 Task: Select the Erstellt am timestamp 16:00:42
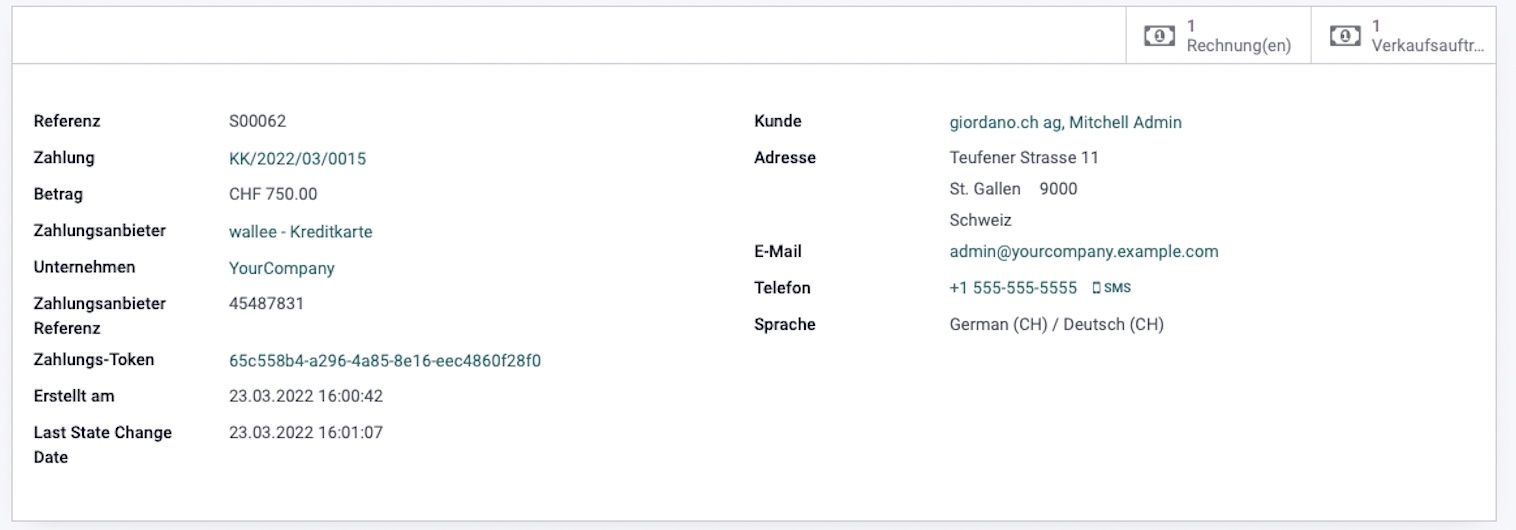click(x=306, y=396)
